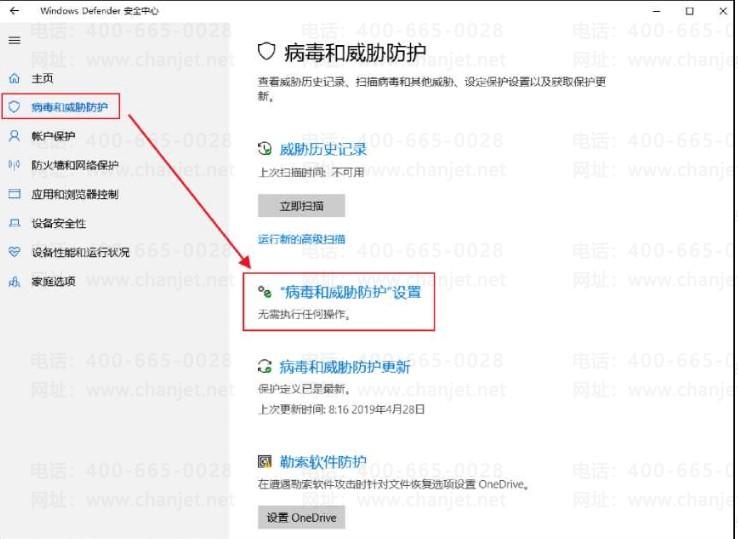Viewport: 738px width, 539px height.
Task: Click the gear icon beside "病毒和威胁防护"设置
Action: pos(265,292)
